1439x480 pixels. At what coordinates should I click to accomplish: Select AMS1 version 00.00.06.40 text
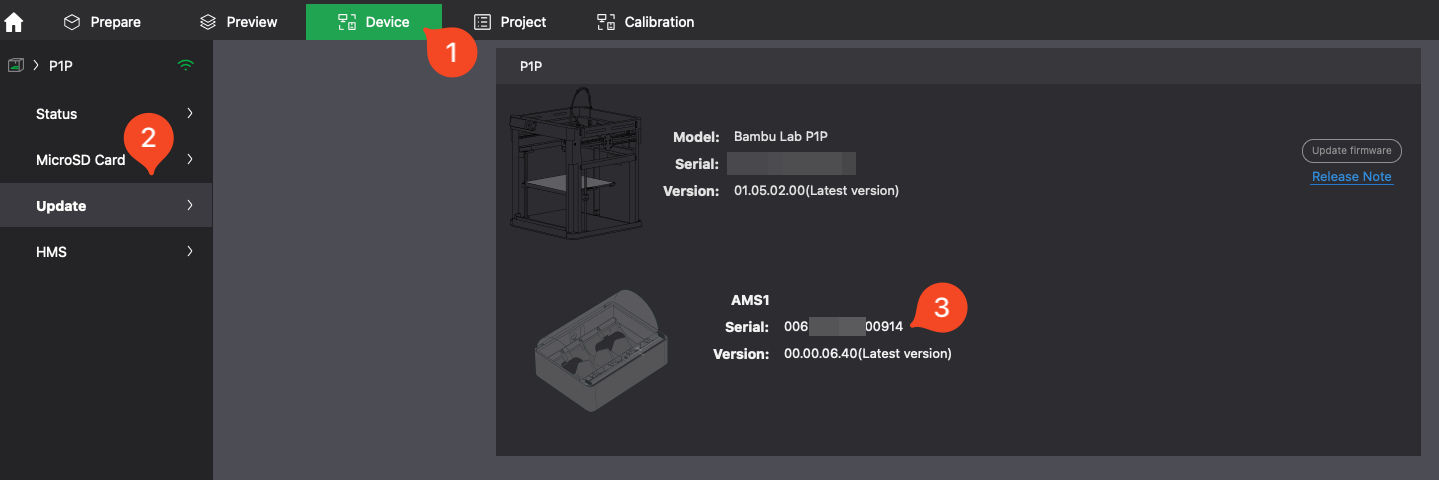click(867, 353)
